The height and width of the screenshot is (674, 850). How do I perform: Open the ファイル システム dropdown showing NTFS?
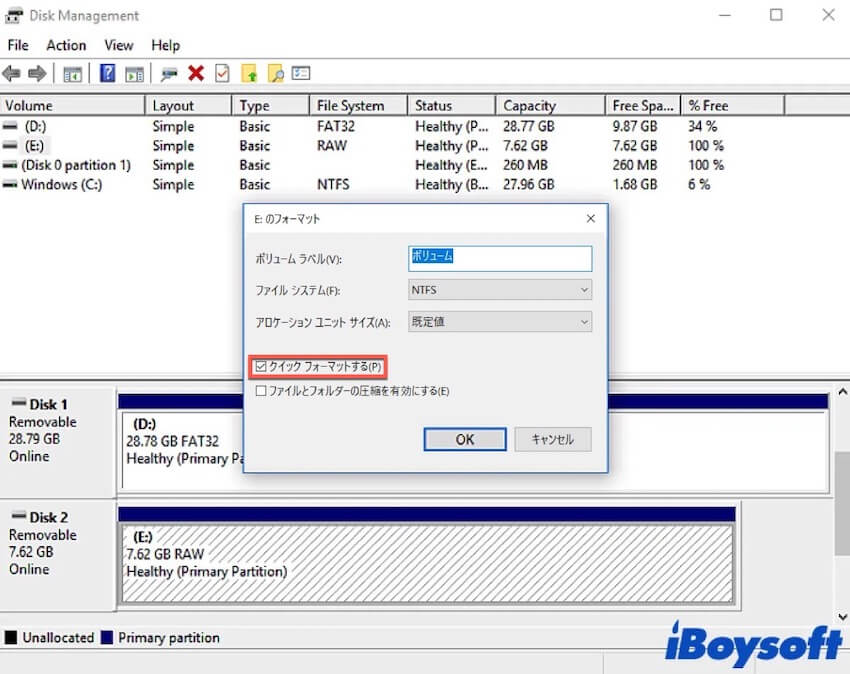pyautogui.click(x=500, y=290)
